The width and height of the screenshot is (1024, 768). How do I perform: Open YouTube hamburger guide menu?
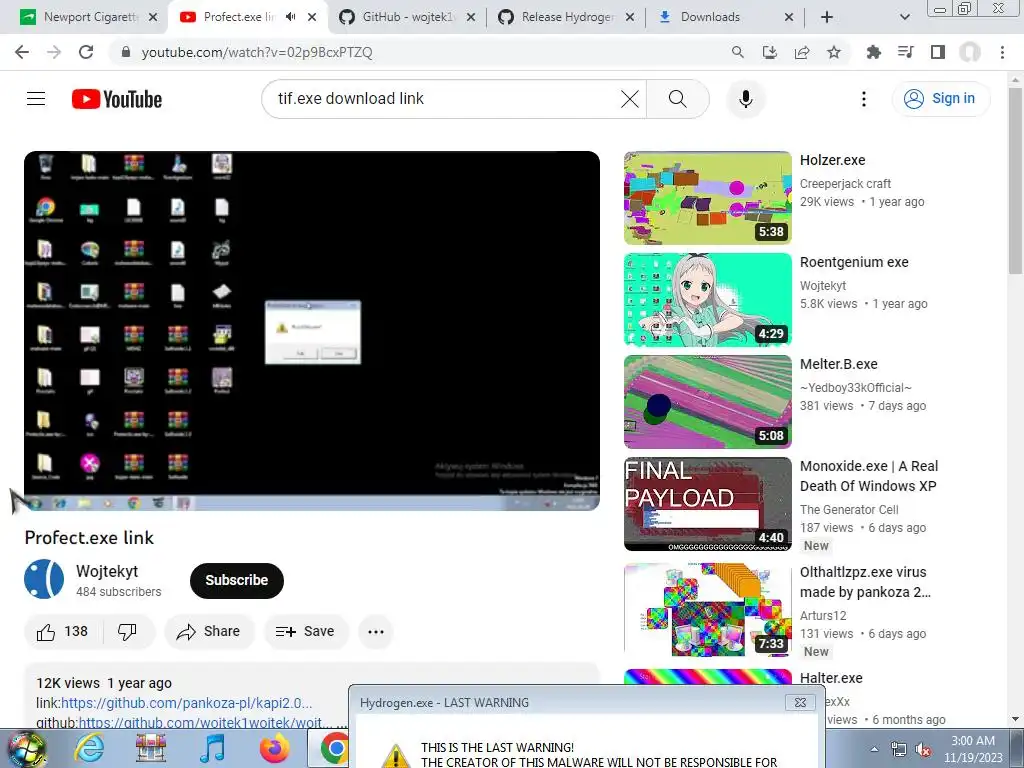click(36, 99)
